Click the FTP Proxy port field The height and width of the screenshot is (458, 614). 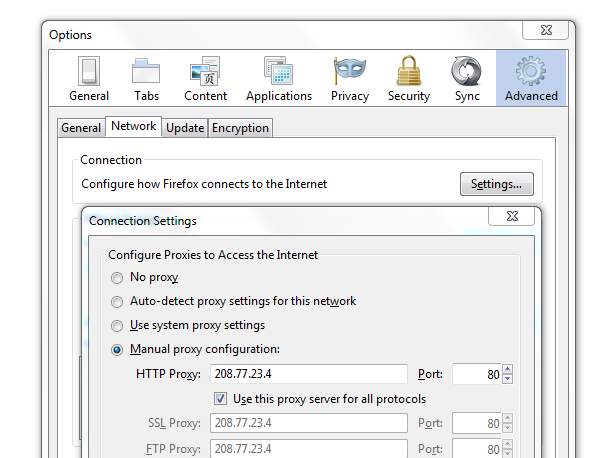click(x=477, y=449)
